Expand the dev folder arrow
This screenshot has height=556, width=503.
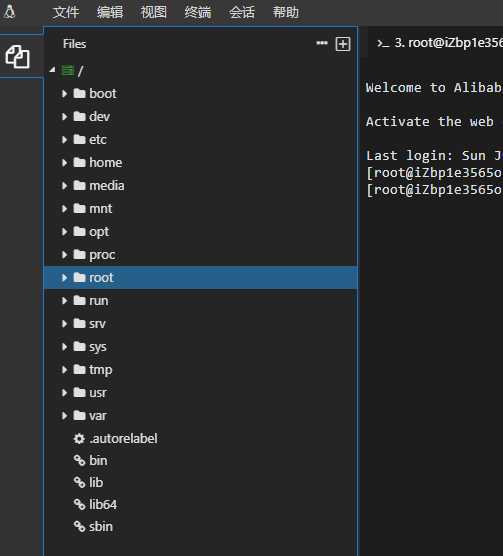pos(65,117)
